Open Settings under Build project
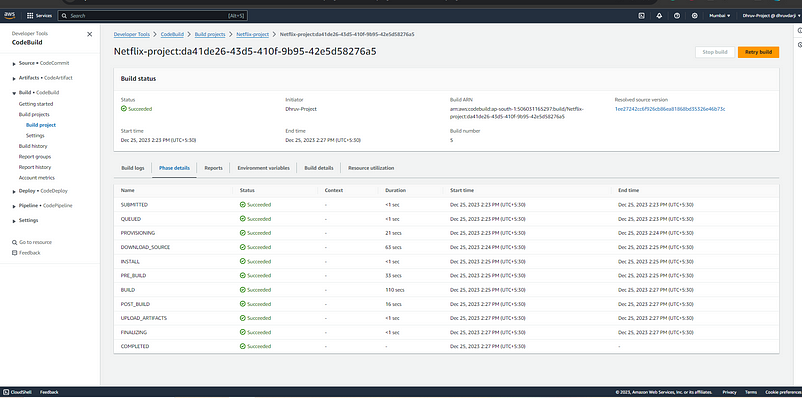 coord(35,136)
